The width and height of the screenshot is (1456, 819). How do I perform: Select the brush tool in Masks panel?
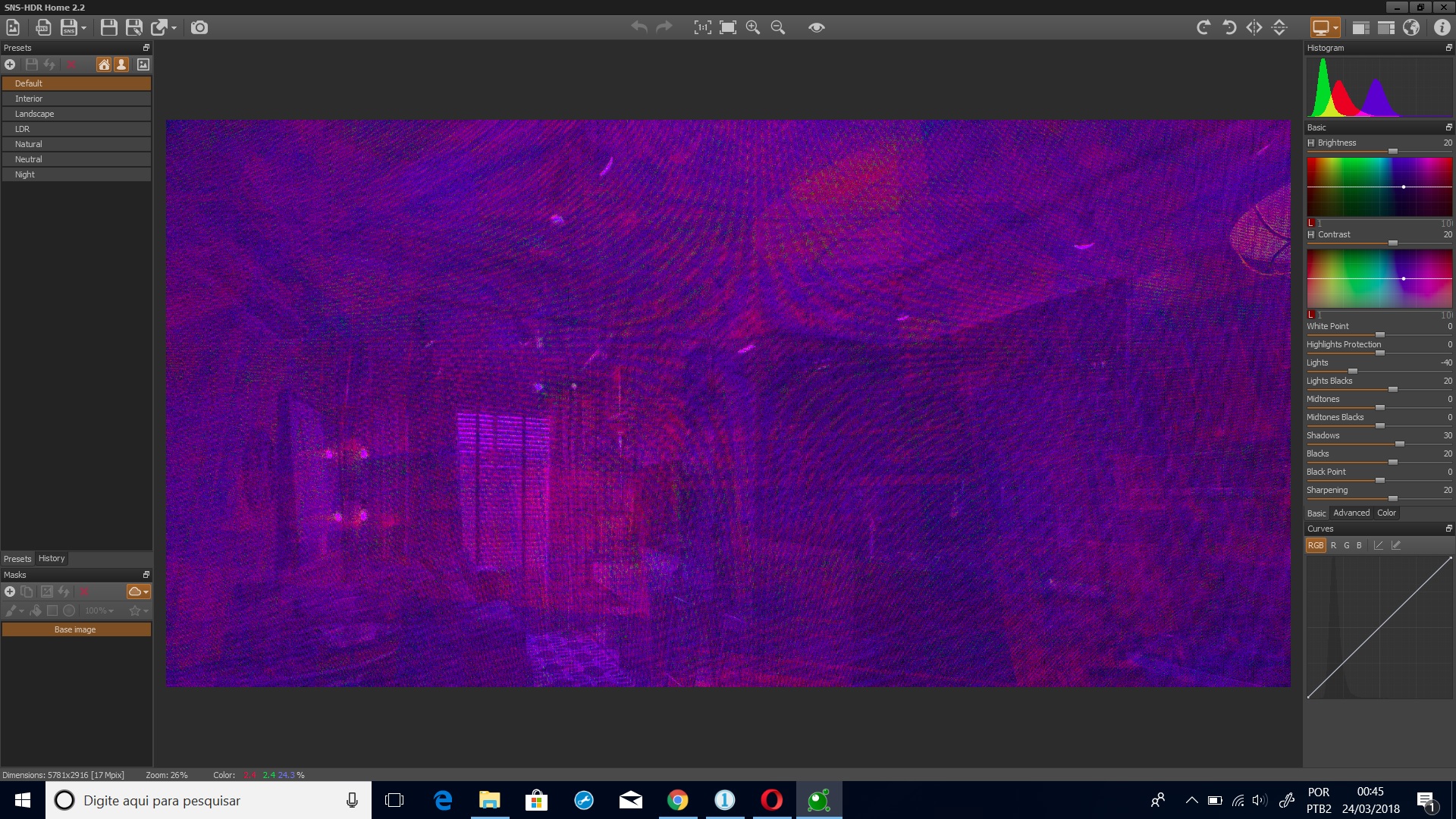click(x=11, y=610)
